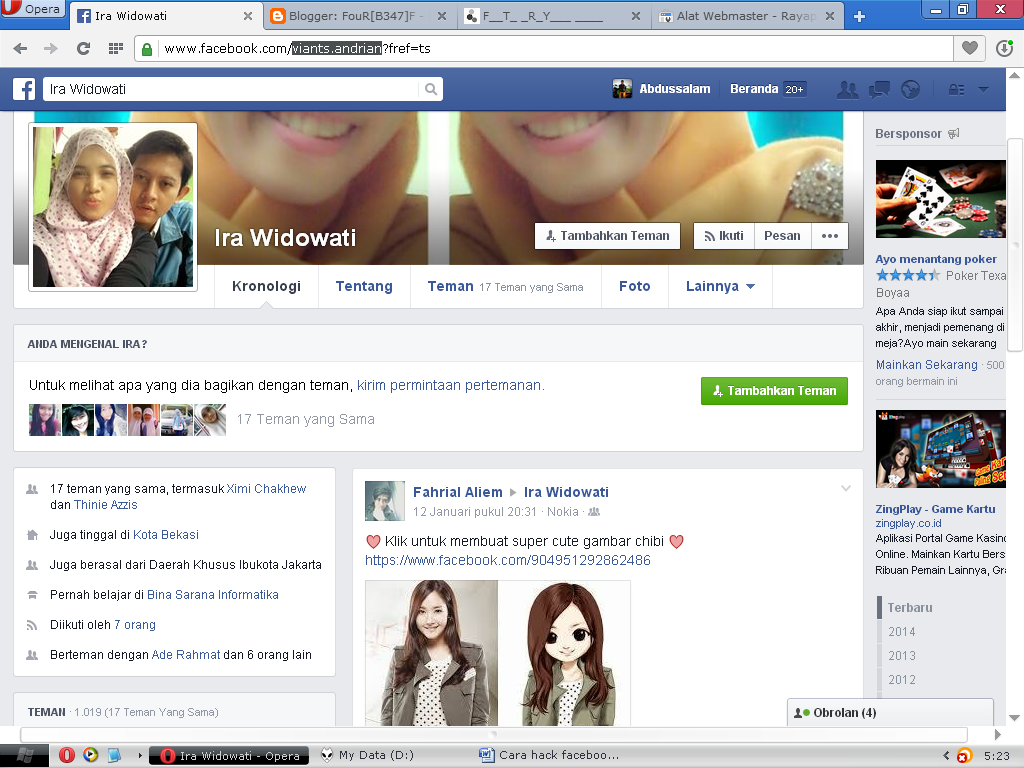Reload the page with the refresh icon
Screen dimensions: 1024x768
tap(83, 48)
